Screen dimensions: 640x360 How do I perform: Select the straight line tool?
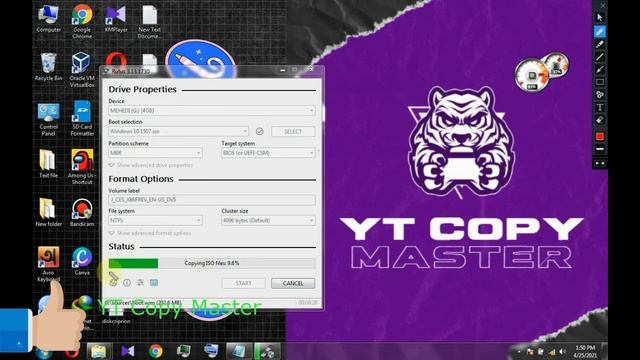(x=600, y=57)
